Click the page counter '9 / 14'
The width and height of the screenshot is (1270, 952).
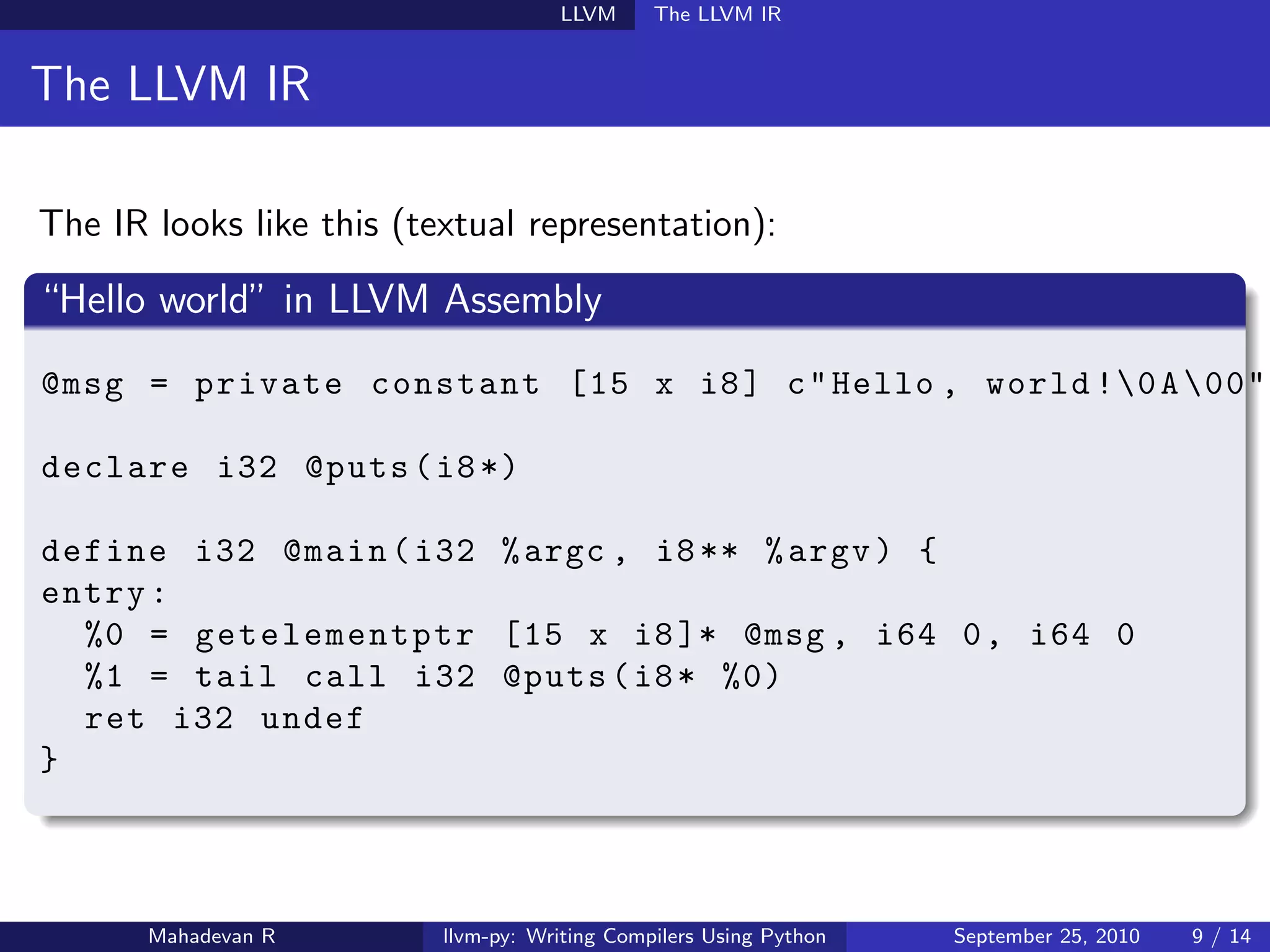point(1221,936)
